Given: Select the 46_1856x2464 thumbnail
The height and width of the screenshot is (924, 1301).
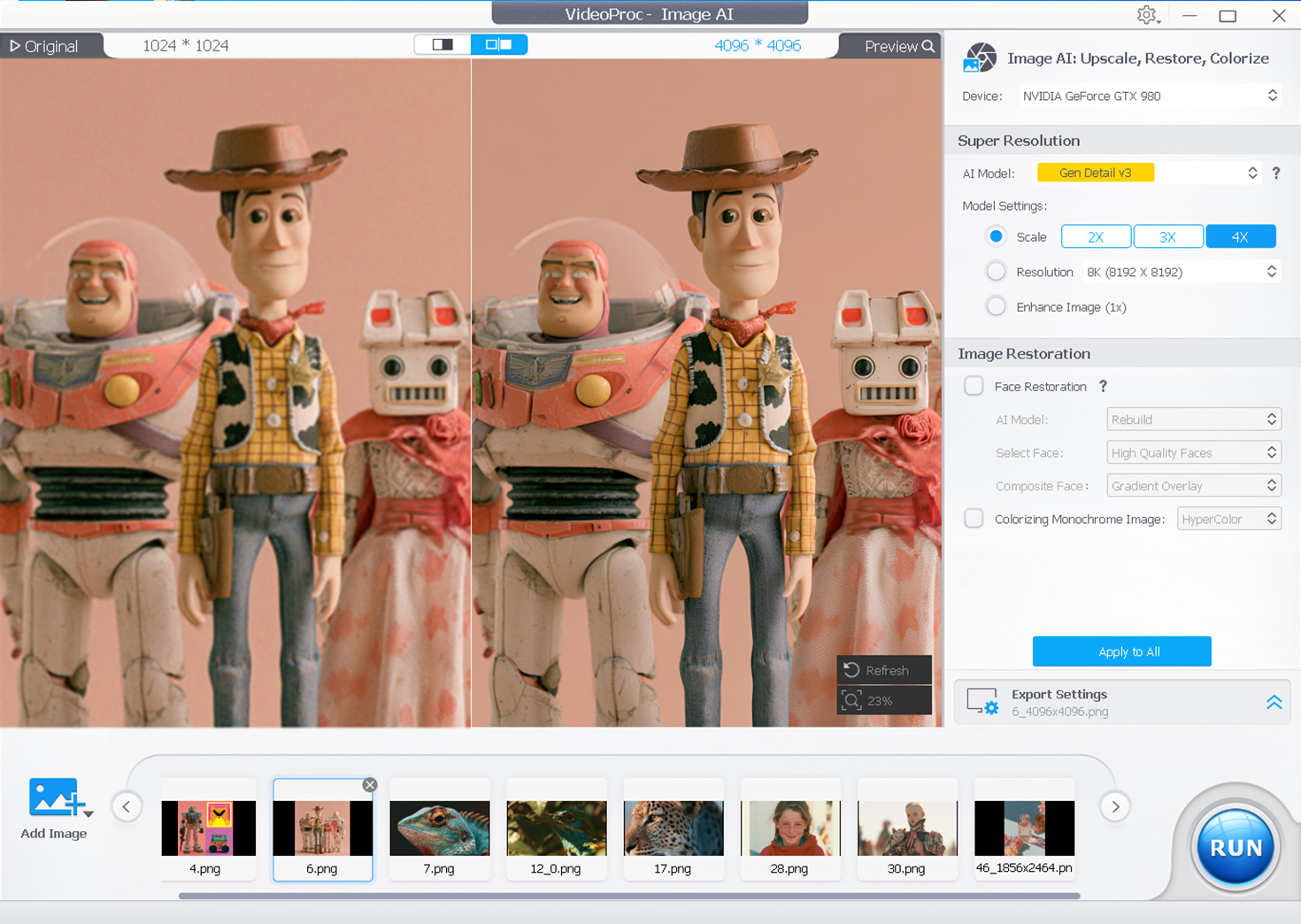Looking at the screenshot, I should pyautogui.click(x=1024, y=829).
